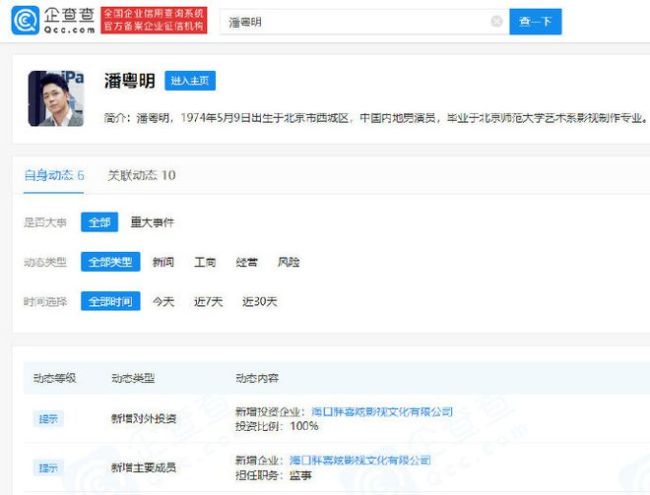
Task: Open 潘粤明's profile photo thumbnail
Action: [x=56, y=98]
